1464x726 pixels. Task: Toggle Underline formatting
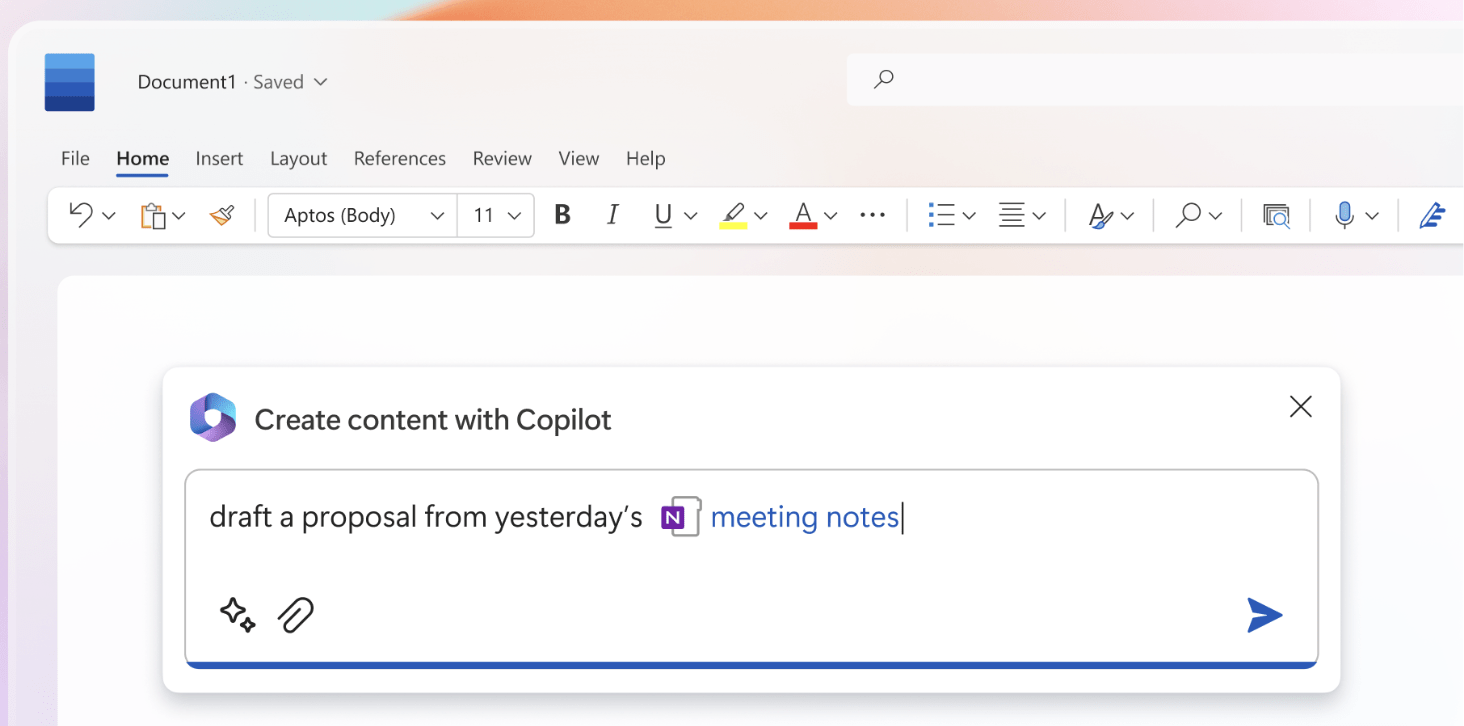tap(663, 215)
